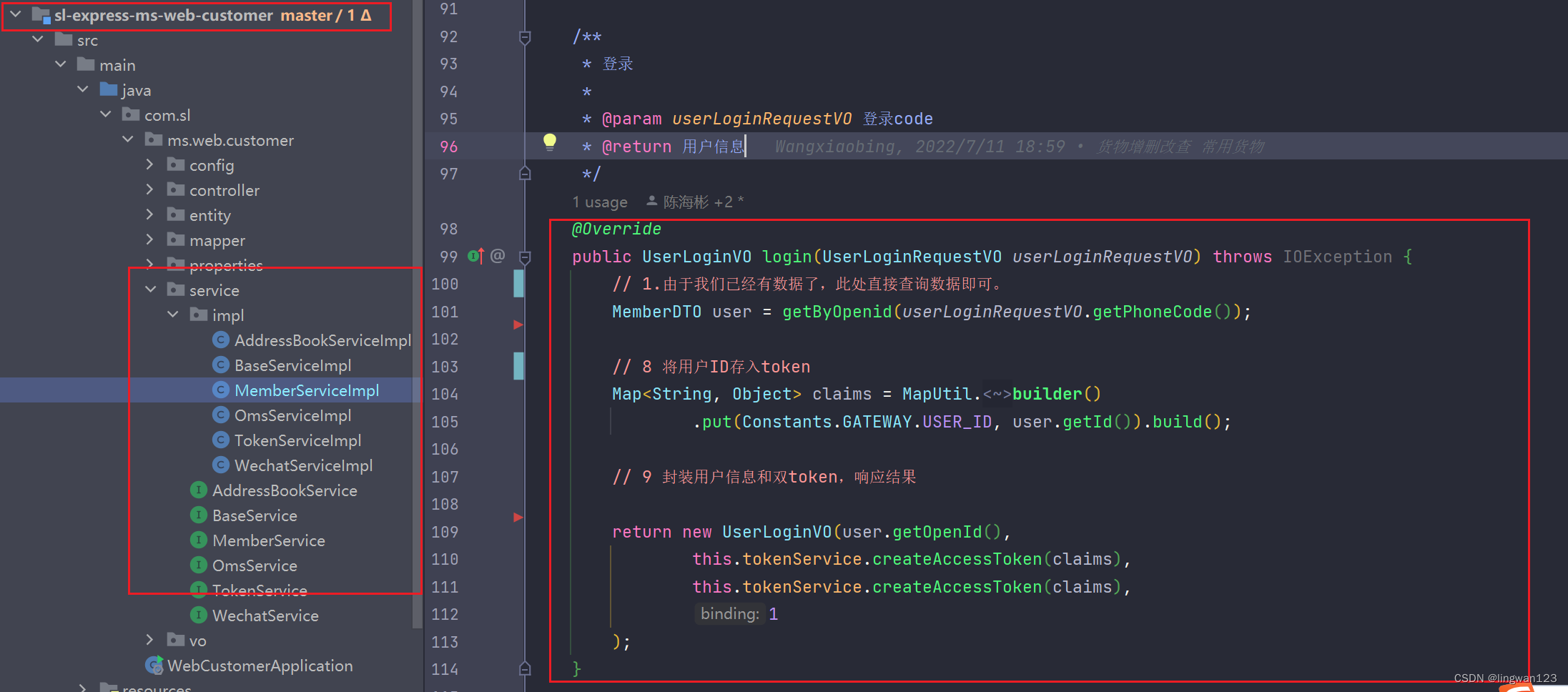Viewport: 1568px width, 692px height.
Task: Collapse the service package chevron
Action: point(151,290)
